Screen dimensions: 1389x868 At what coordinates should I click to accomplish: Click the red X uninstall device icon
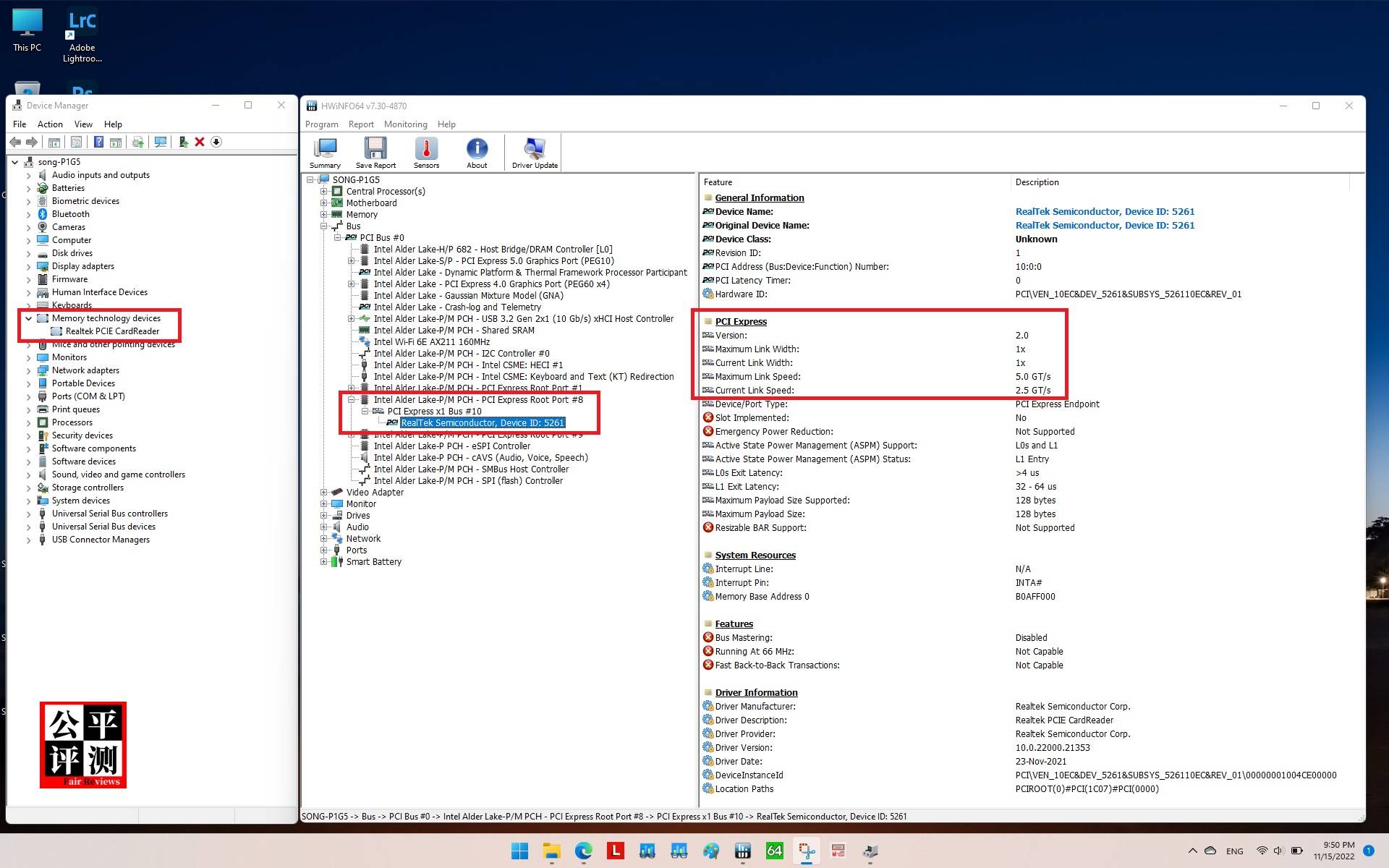(200, 142)
